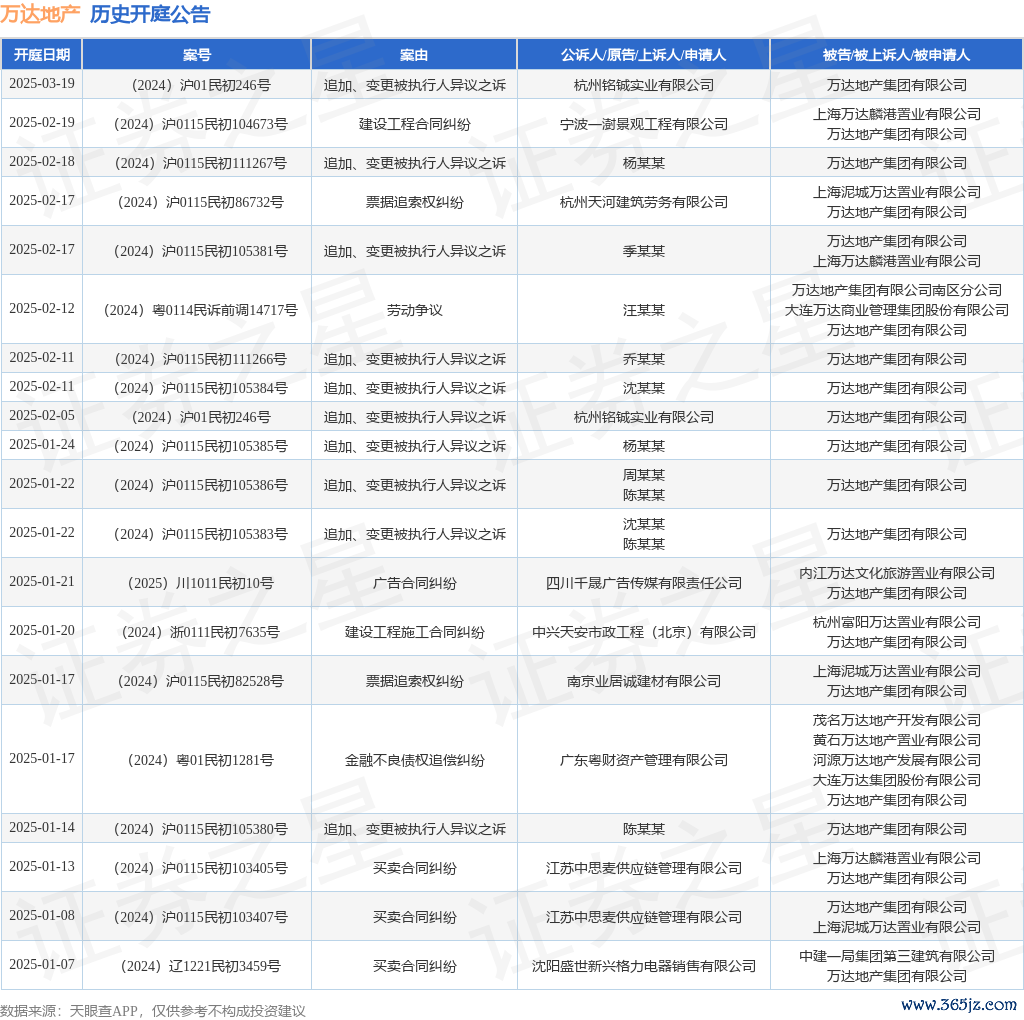
Task: Click the date 2025-02-12
Action: pos(42,308)
